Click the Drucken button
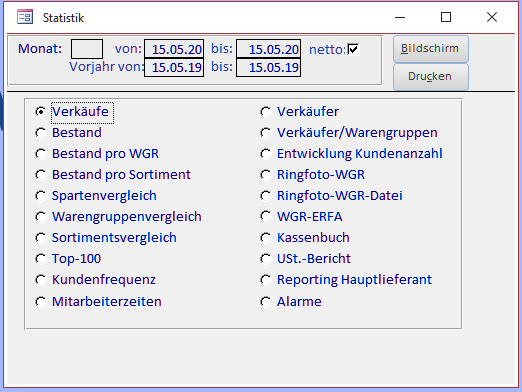Image resolution: width=522 pixels, height=392 pixels. click(x=431, y=77)
